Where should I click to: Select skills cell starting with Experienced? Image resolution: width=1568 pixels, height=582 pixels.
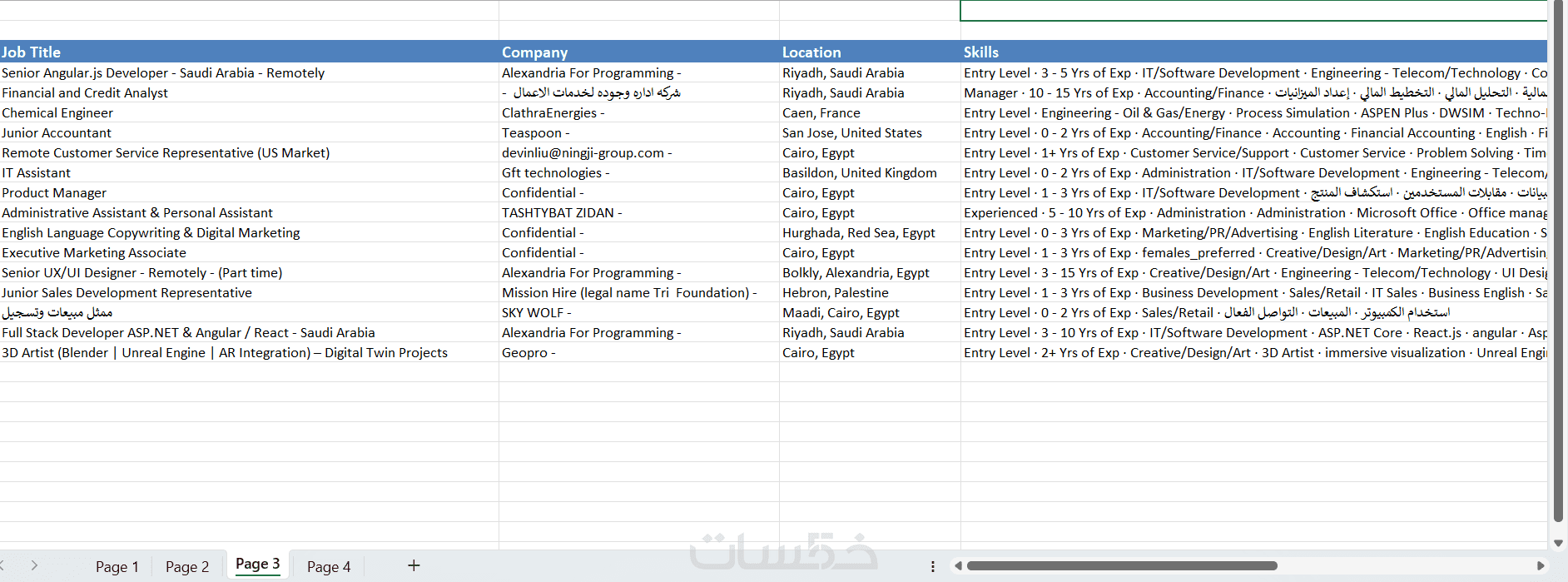click(x=1253, y=212)
